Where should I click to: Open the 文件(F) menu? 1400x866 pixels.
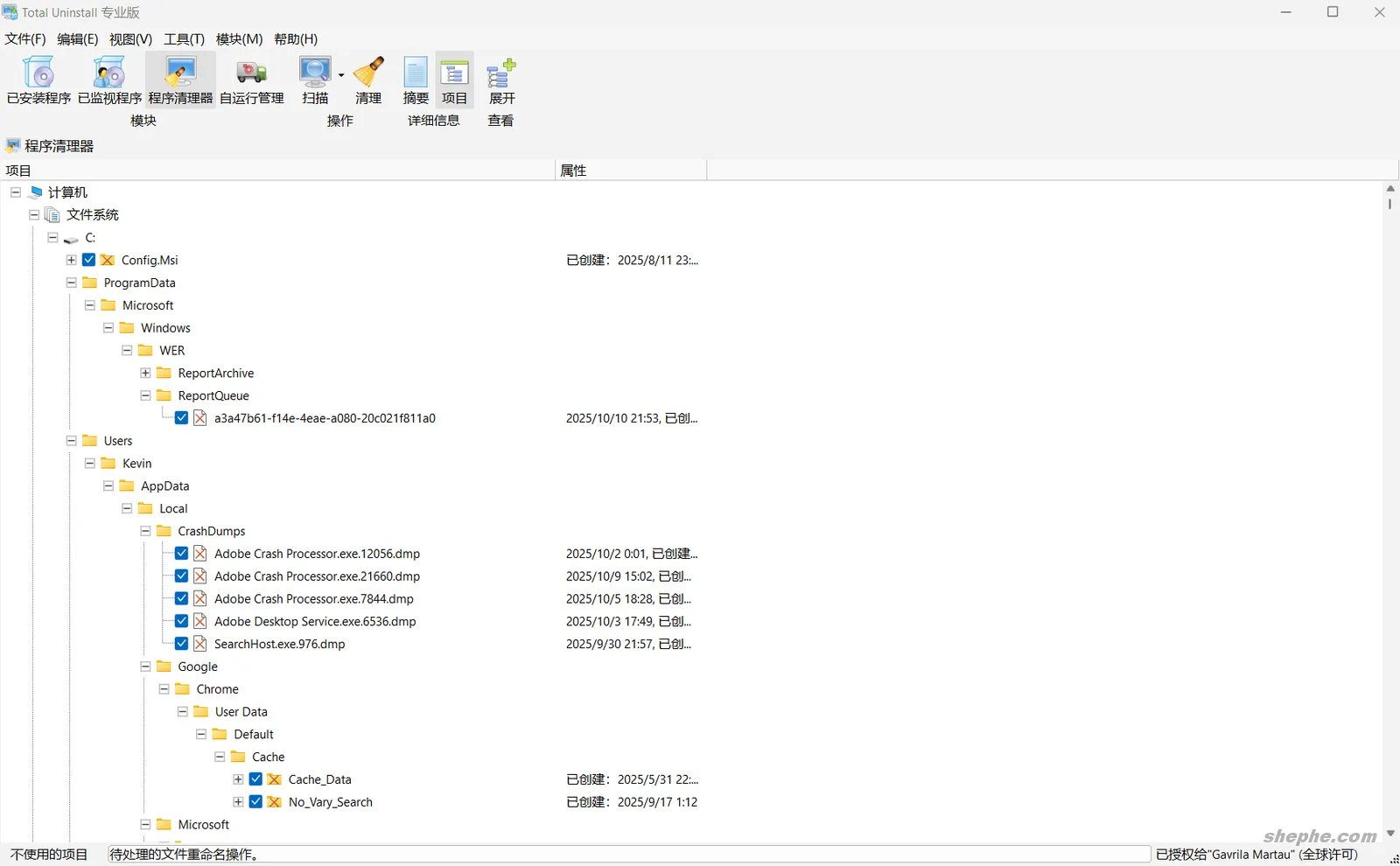25,39
